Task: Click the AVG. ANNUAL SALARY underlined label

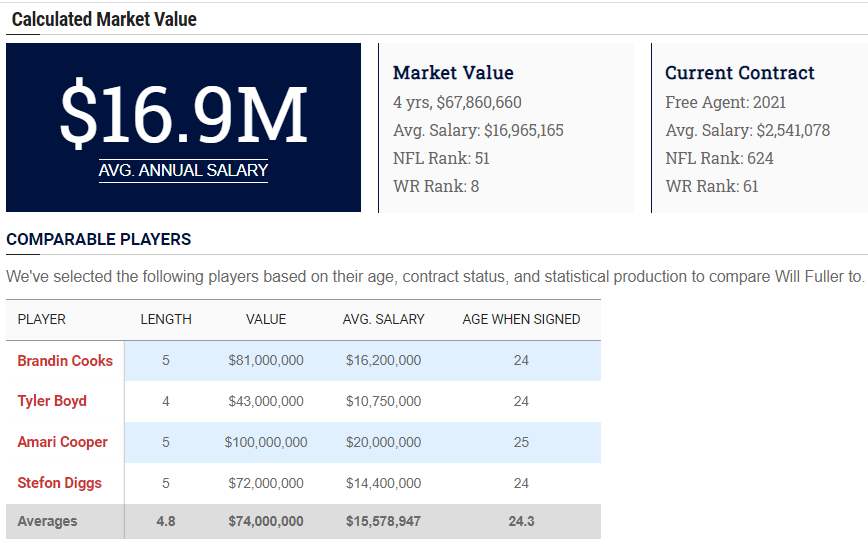Action: (x=183, y=170)
